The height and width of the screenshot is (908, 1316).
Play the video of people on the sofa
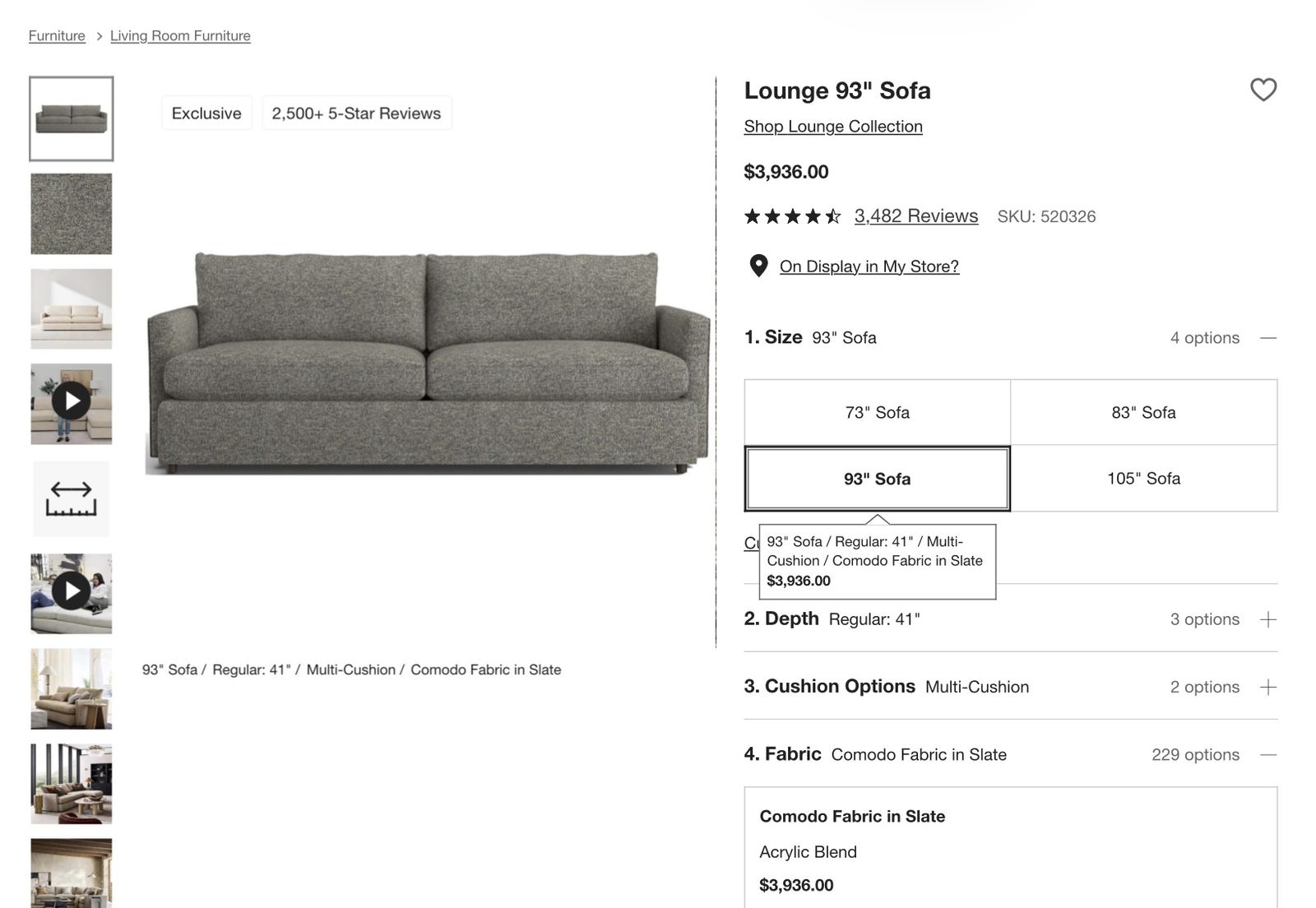72,592
